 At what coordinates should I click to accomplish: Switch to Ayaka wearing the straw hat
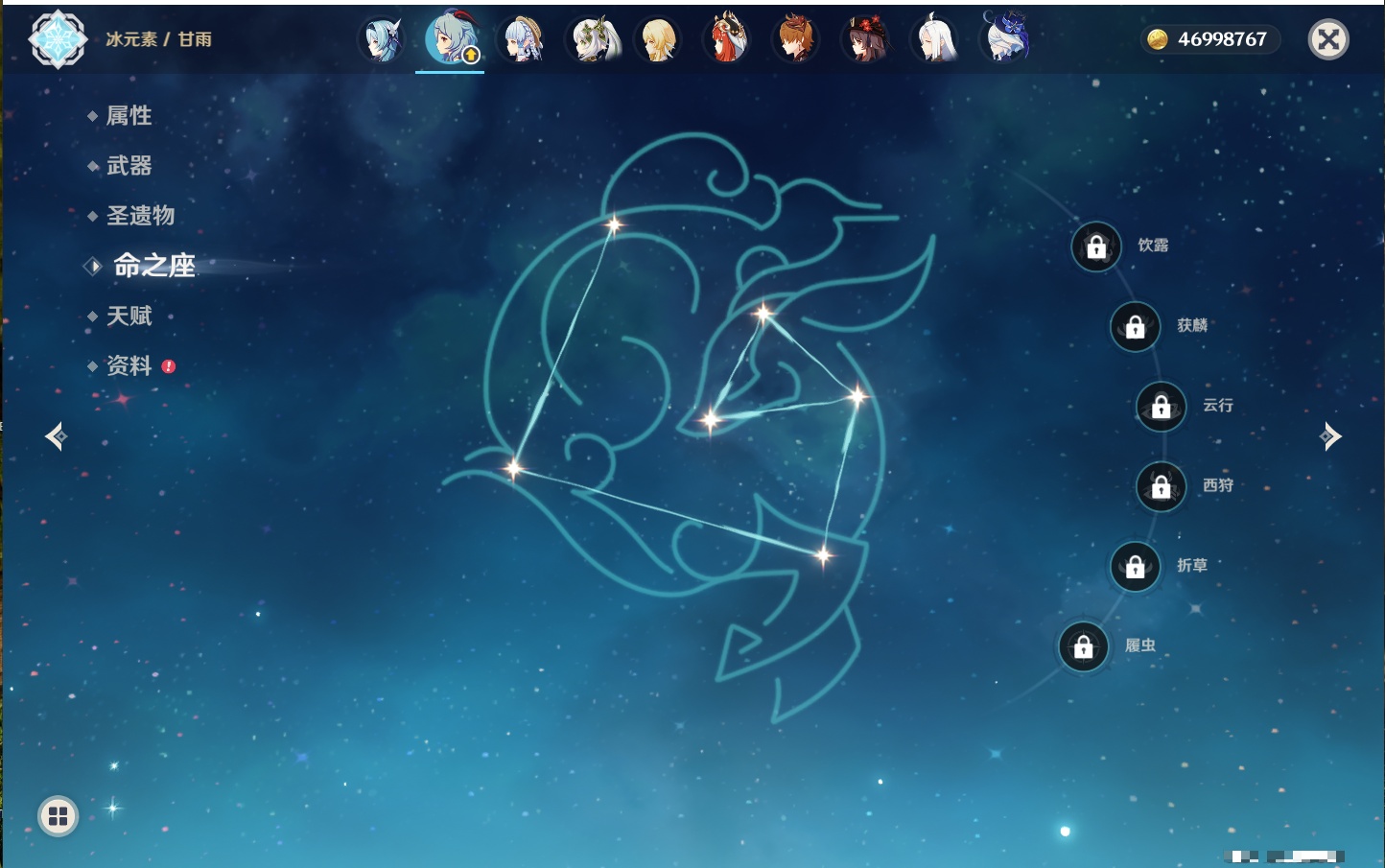click(521, 39)
